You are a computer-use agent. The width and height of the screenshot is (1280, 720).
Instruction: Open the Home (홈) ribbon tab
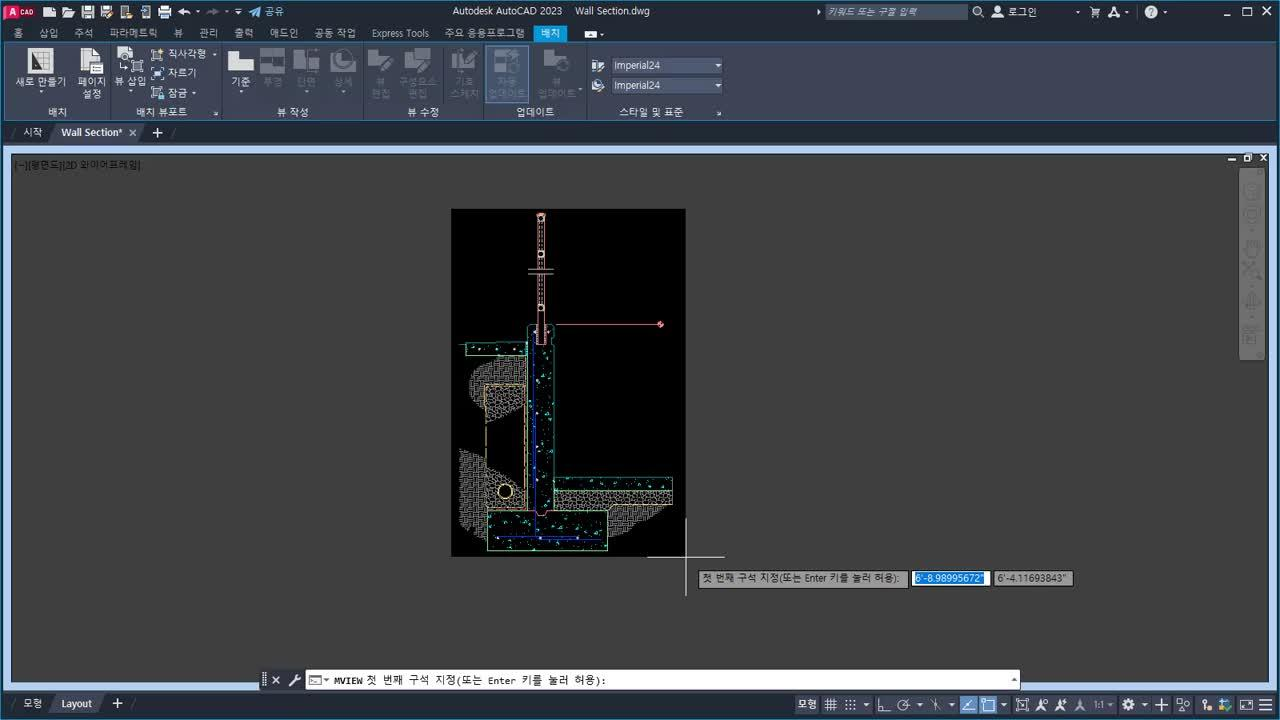18,33
